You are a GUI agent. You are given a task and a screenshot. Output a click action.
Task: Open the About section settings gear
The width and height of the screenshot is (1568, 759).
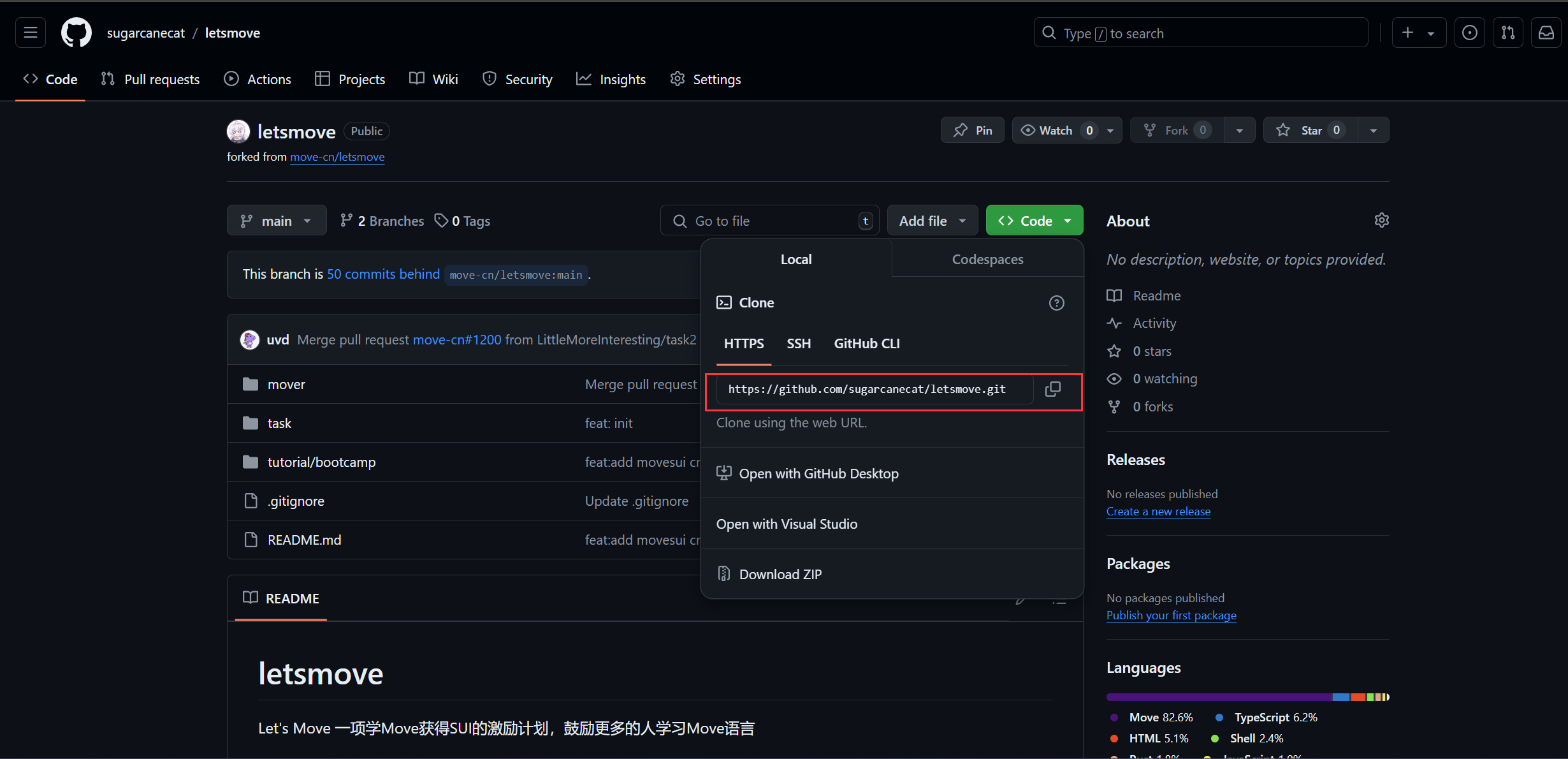pos(1381,221)
